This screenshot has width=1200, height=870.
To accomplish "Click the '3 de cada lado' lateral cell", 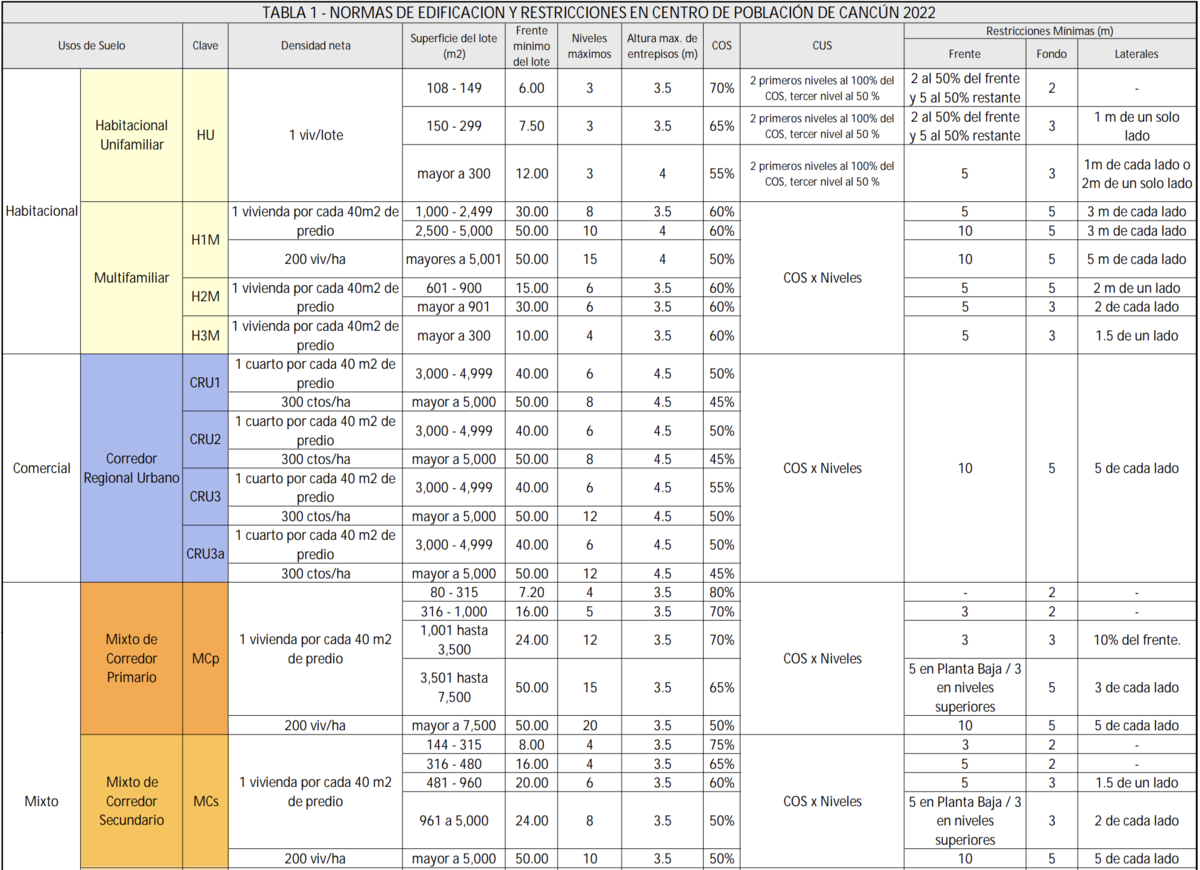I will coord(1137,687).
